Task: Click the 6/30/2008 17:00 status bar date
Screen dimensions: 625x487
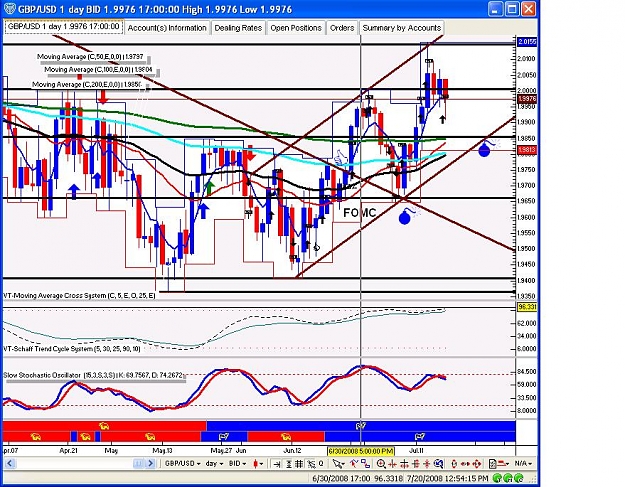Action: click(341, 478)
